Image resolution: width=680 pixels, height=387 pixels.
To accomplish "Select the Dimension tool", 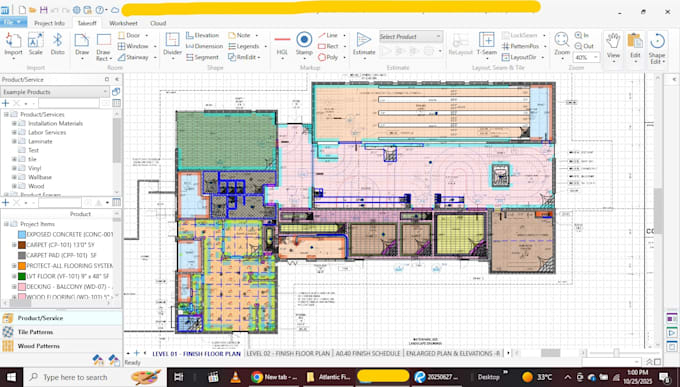I will coord(204,46).
